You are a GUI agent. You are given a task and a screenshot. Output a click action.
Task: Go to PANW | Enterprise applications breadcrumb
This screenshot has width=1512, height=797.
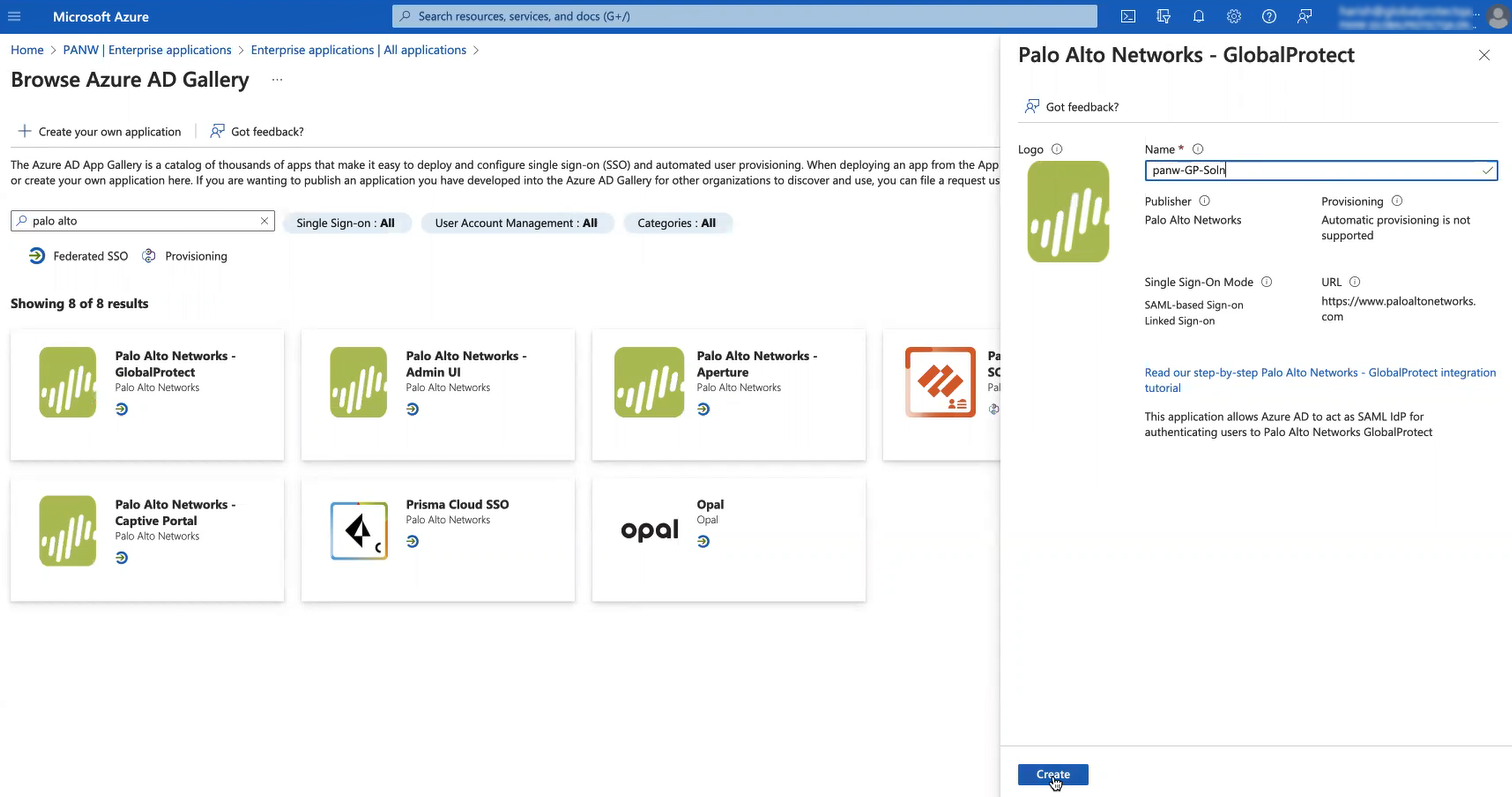[147, 50]
